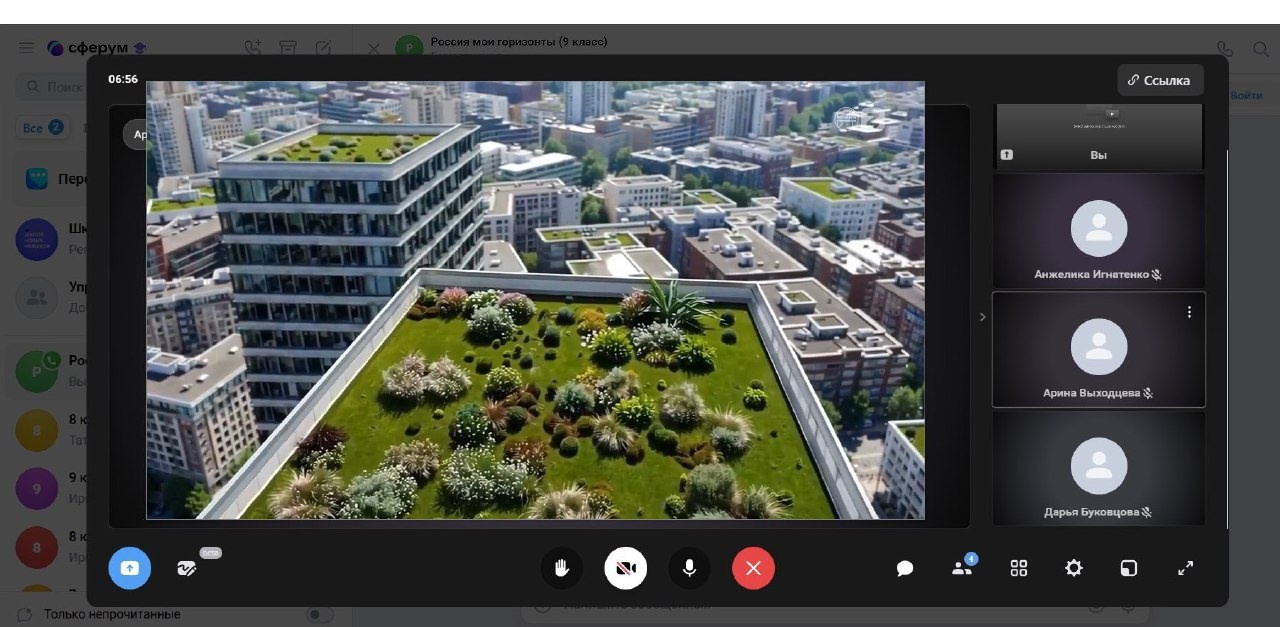Open options menu for Арина Выходцева
The width and height of the screenshot is (1280, 627).
[1189, 312]
